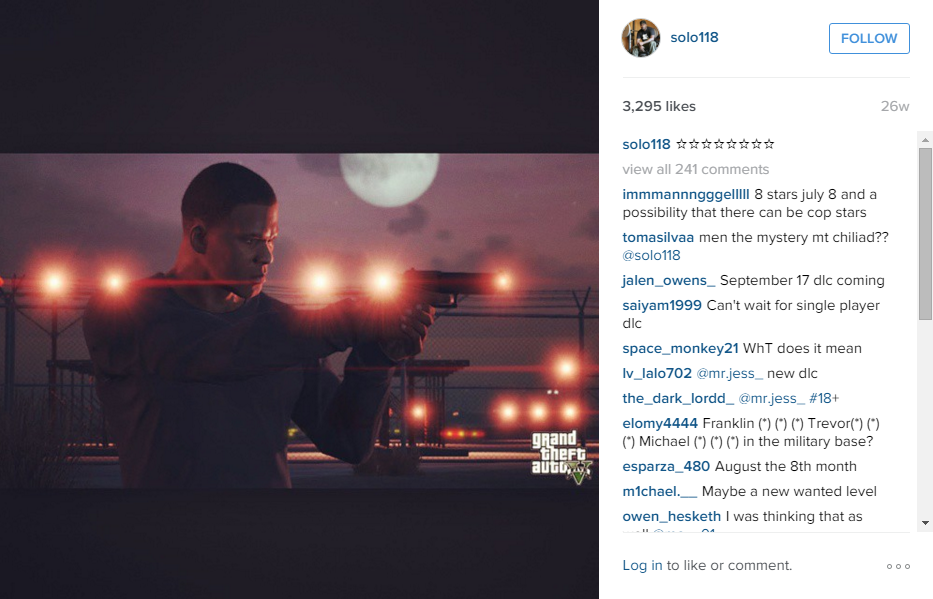Expand view all 241 comments

696,170
